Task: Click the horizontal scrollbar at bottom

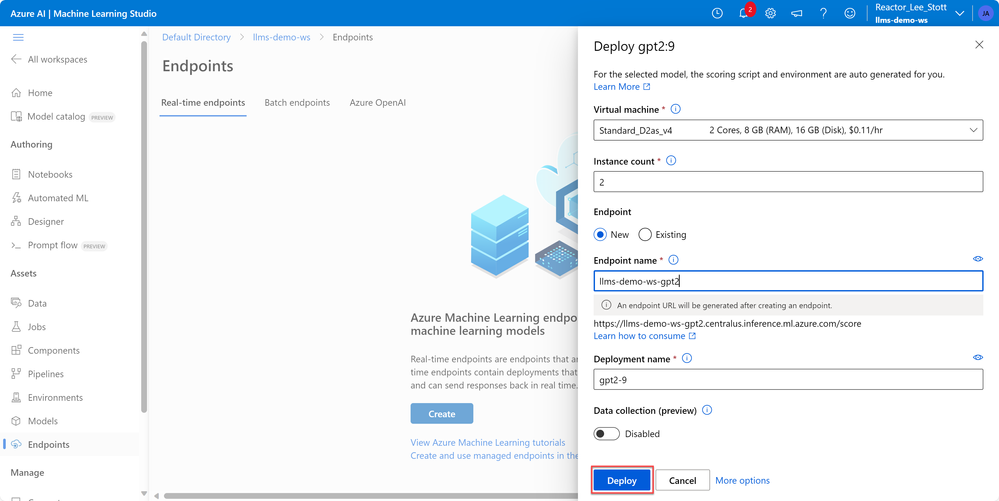Action: (370, 495)
